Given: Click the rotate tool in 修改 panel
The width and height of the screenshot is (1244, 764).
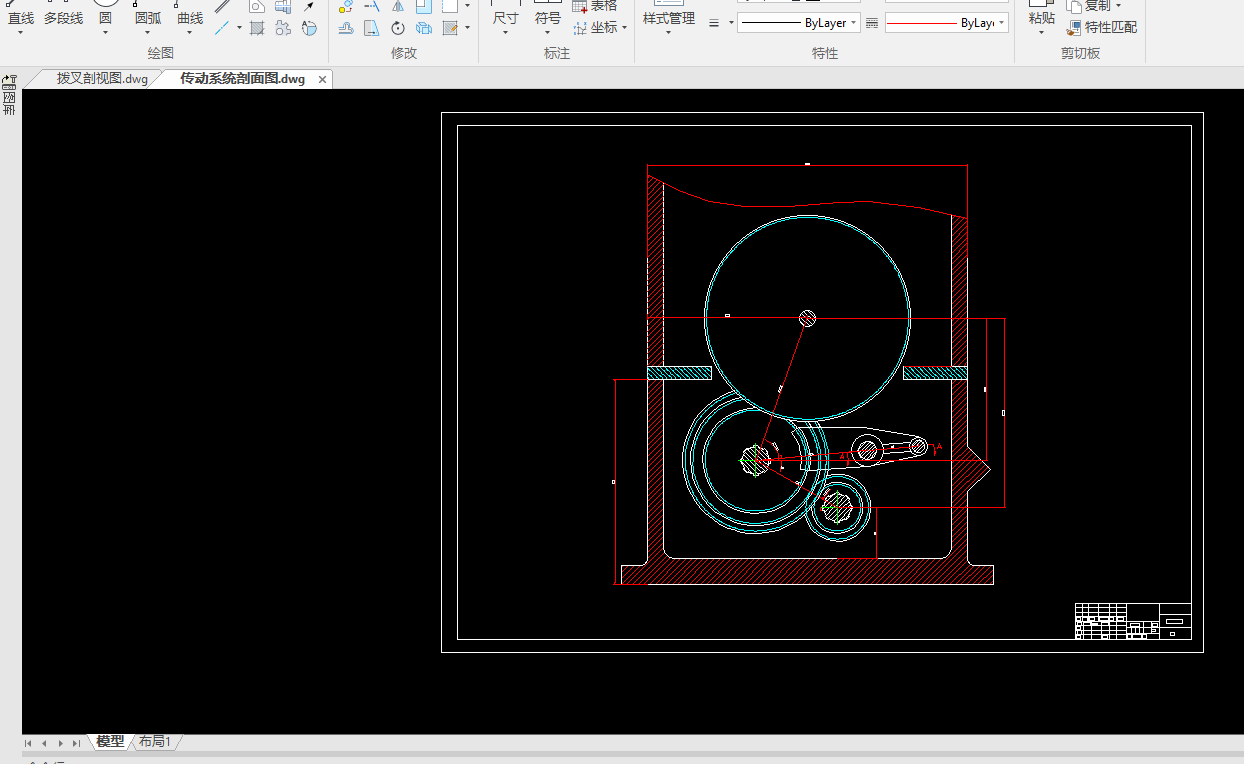Looking at the screenshot, I should pyautogui.click(x=398, y=28).
